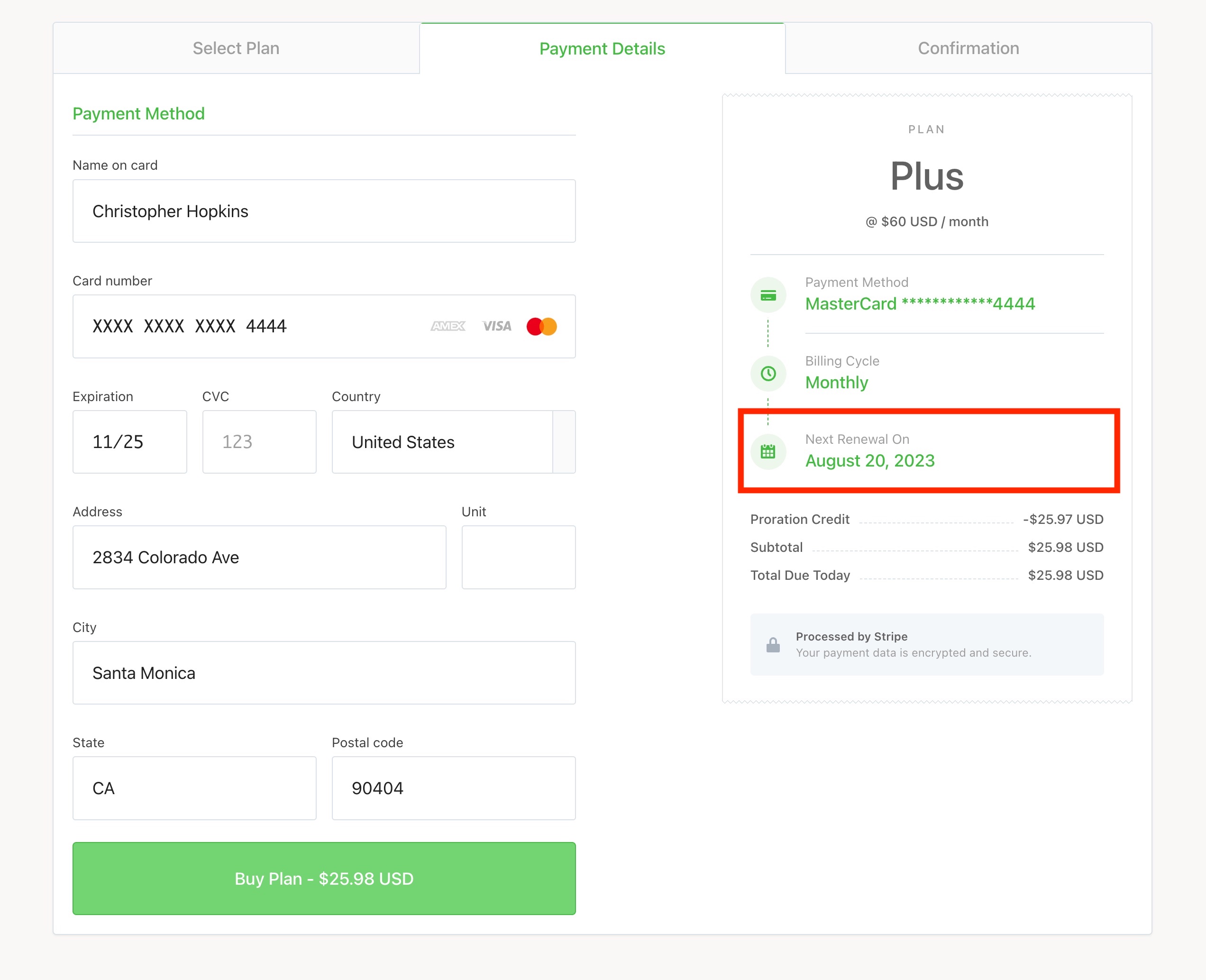Image resolution: width=1206 pixels, height=980 pixels.
Task: Click MasterCard ending 4444 payment link
Action: (919, 304)
